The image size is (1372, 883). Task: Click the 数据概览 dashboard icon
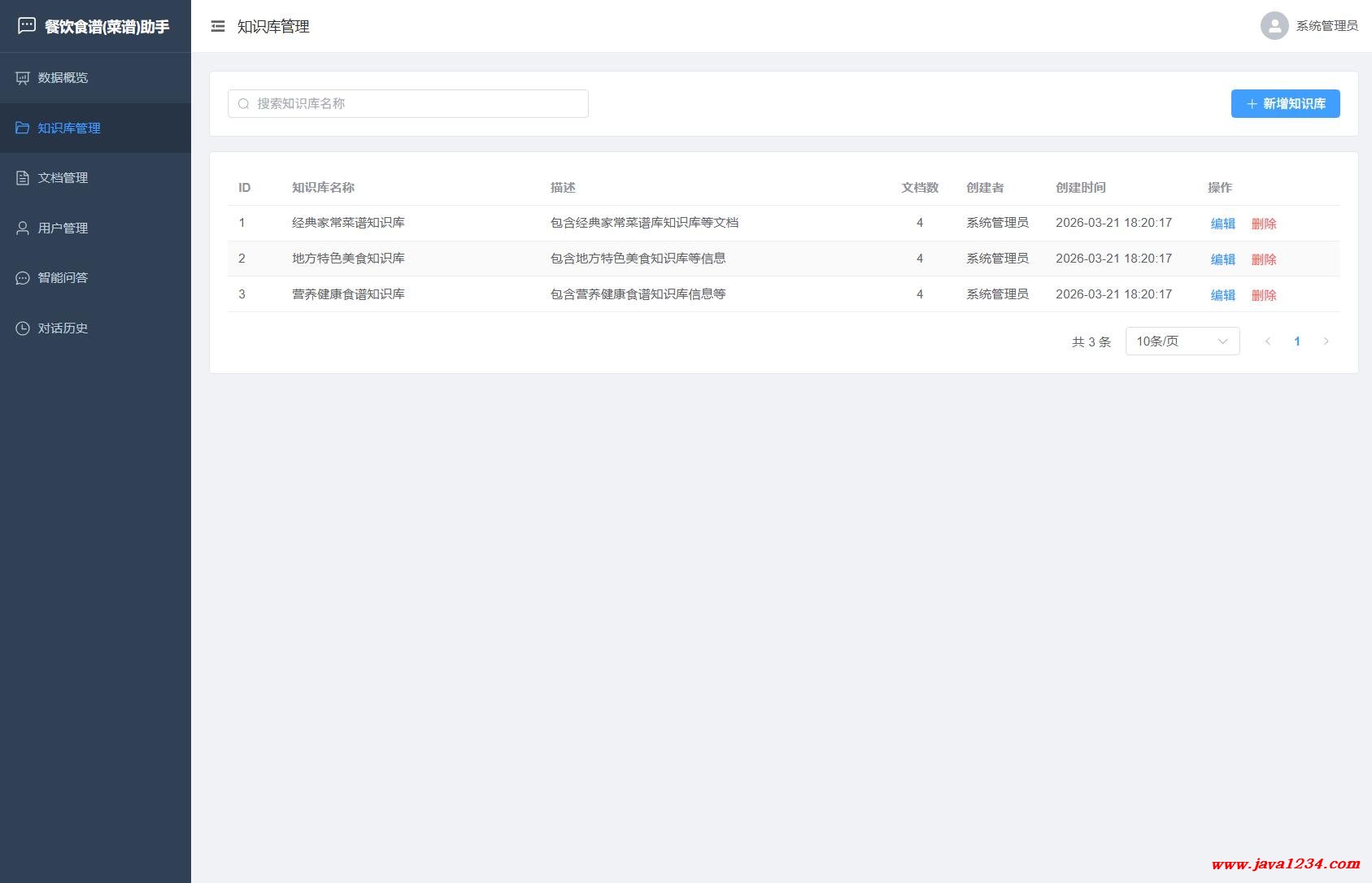point(23,78)
